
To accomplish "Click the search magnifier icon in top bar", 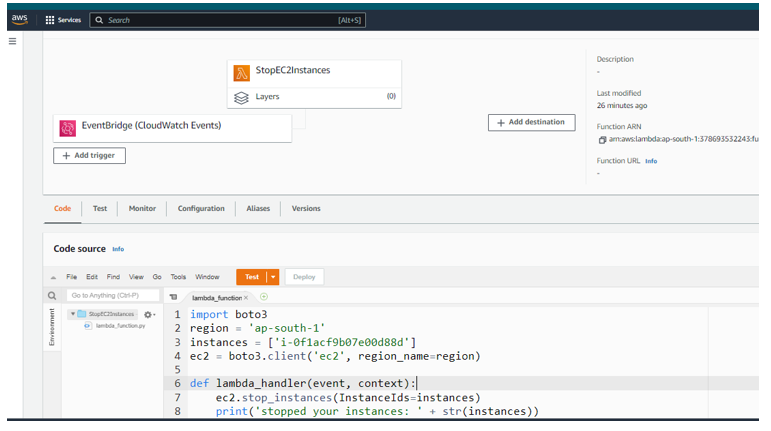I will 99,20.
